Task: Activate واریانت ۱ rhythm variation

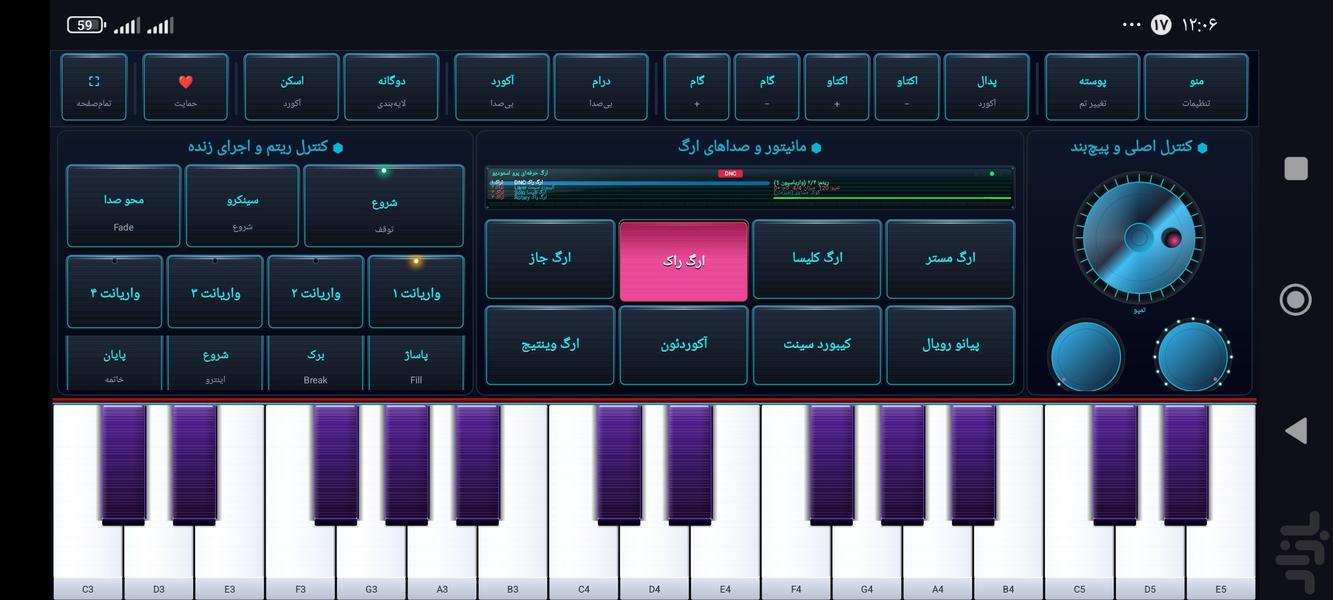Action: 416,292
